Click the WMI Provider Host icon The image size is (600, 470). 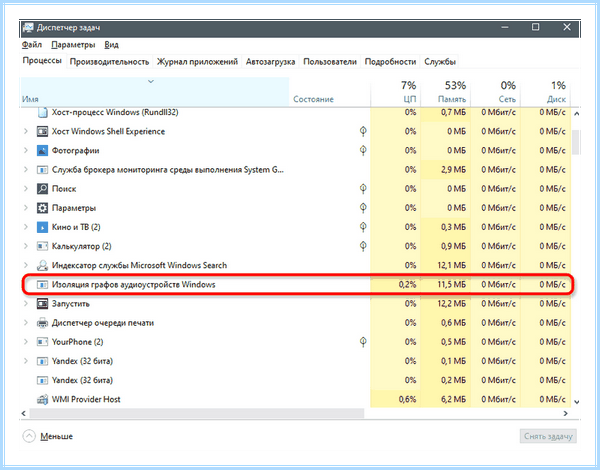pyautogui.click(x=42, y=399)
